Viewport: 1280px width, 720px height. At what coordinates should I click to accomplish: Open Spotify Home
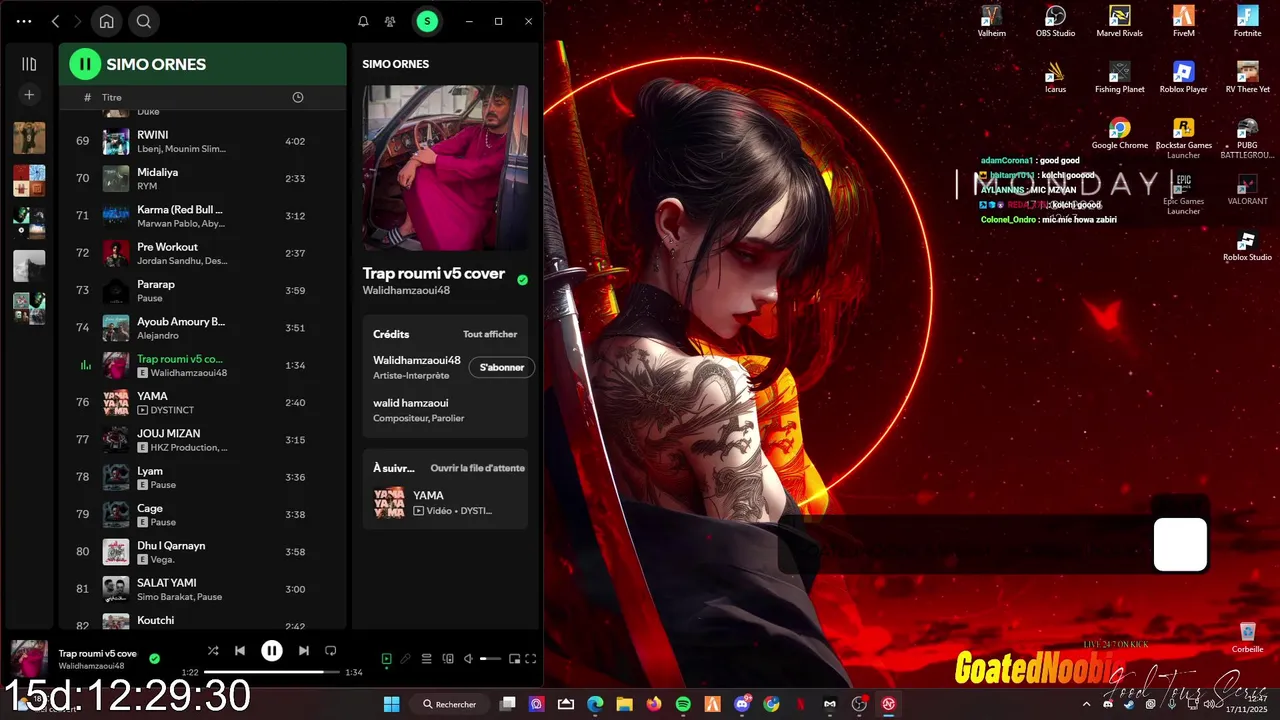point(106,21)
